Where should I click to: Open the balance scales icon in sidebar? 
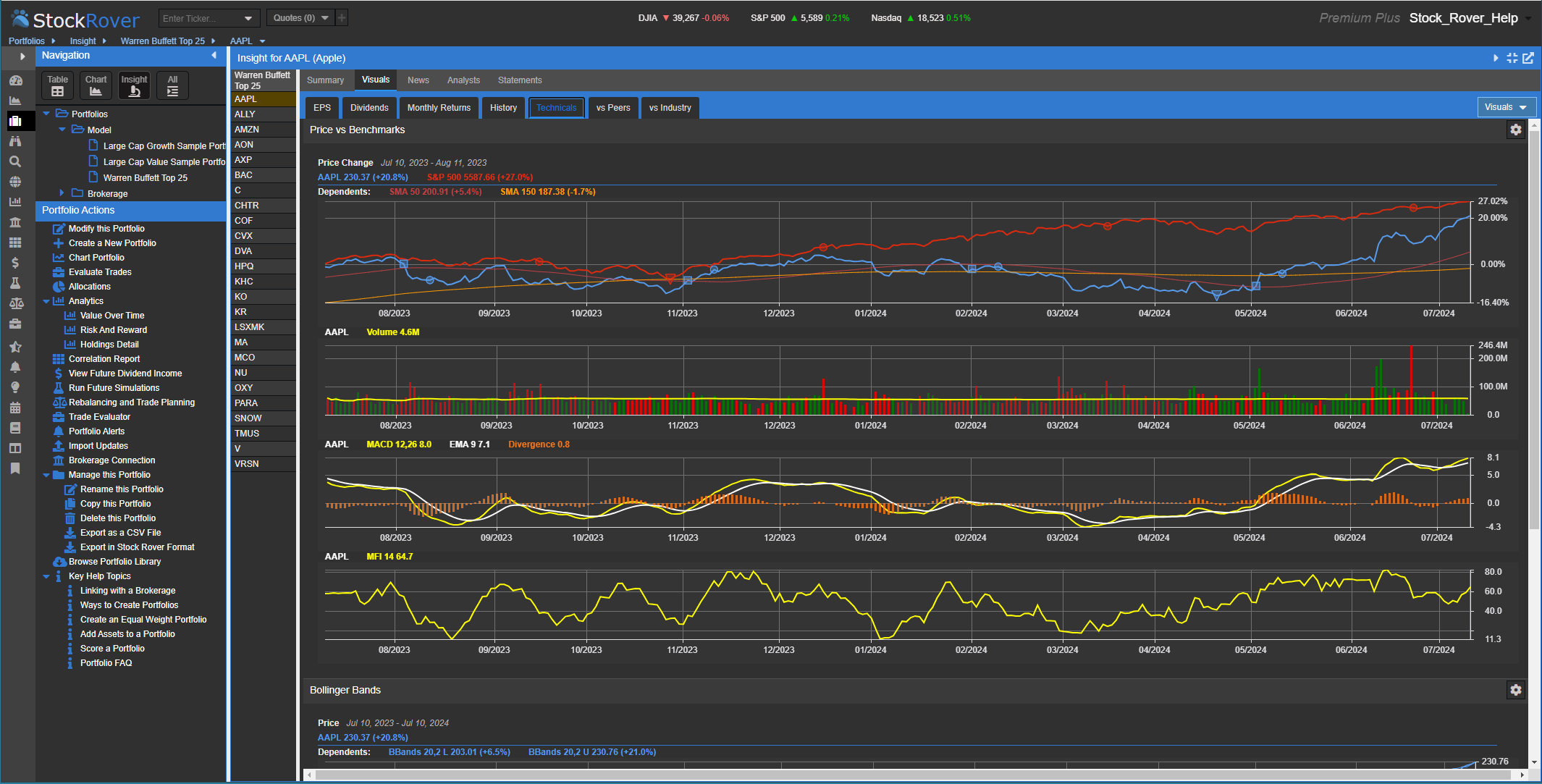(x=15, y=303)
